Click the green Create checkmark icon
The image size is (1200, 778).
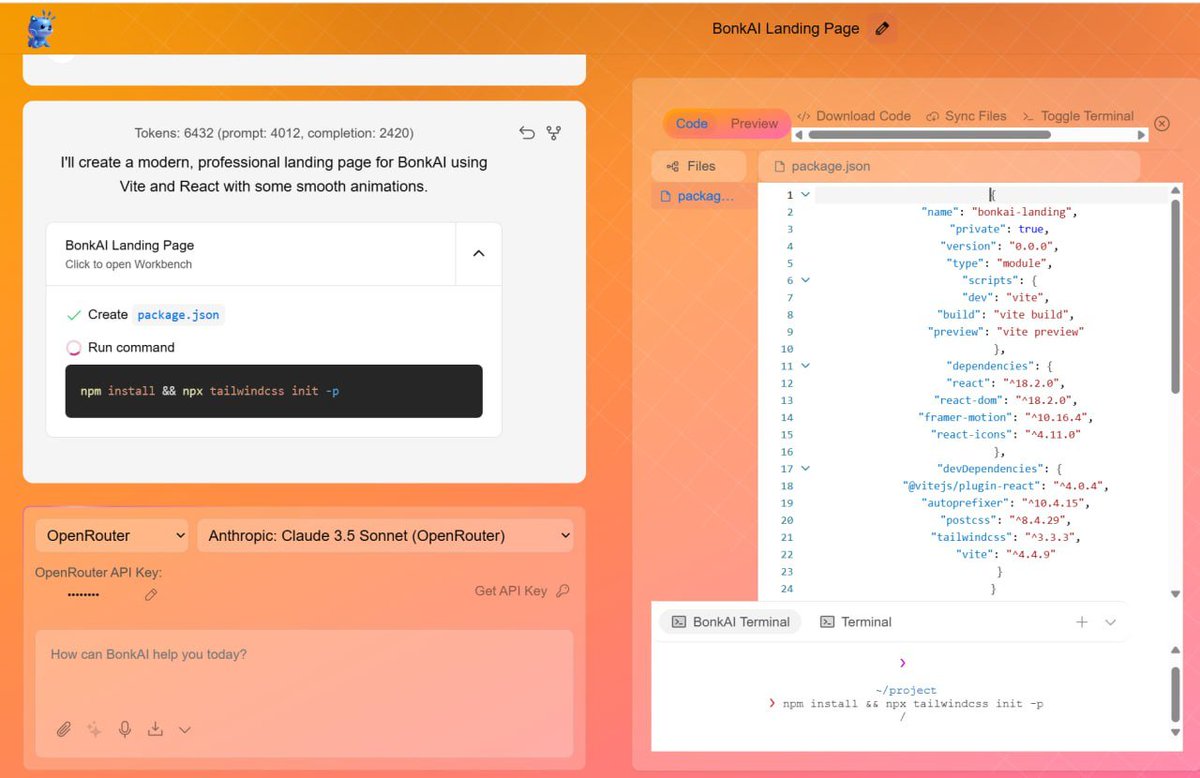(73, 315)
